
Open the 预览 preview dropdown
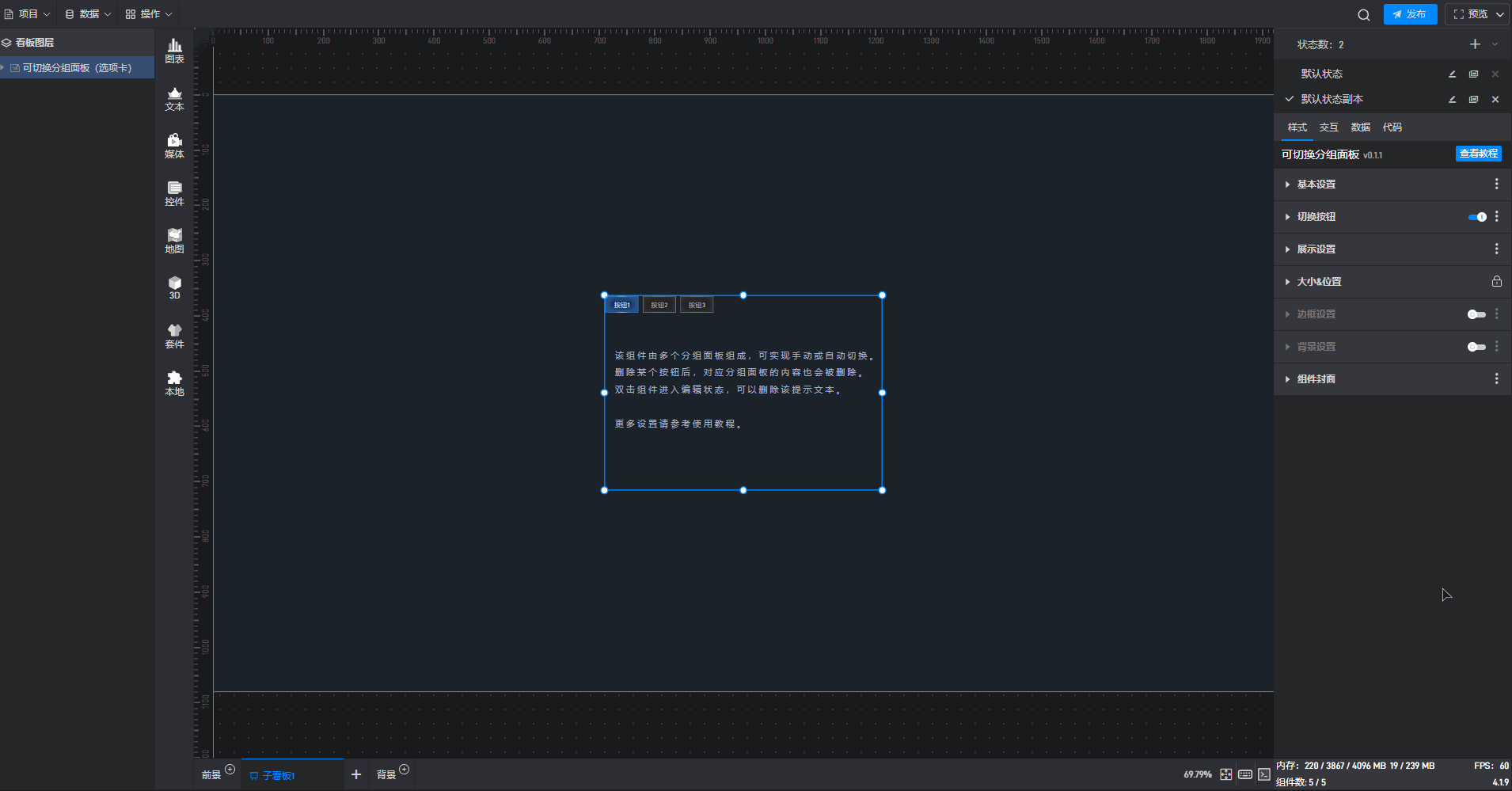pyautogui.click(x=1477, y=14)
